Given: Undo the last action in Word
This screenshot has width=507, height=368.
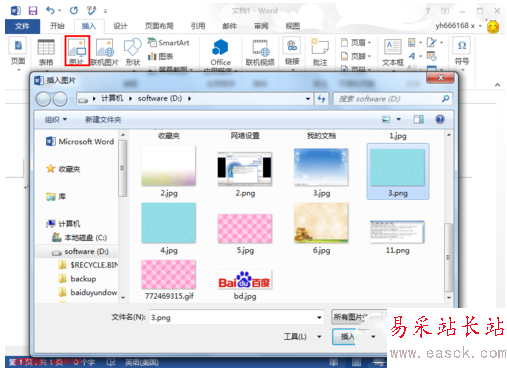Looking at the screenshot, I should point(51,11).
